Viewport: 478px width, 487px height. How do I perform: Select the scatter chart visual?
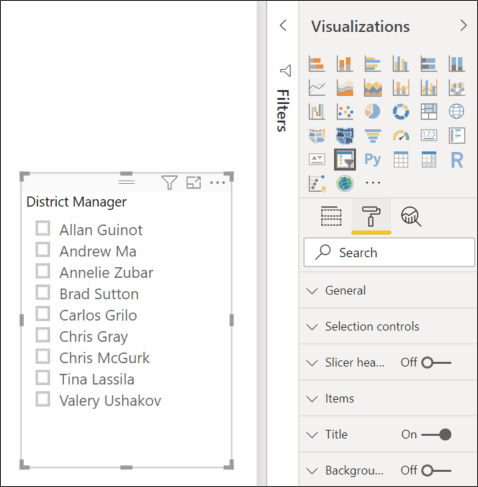coord(345,111)
